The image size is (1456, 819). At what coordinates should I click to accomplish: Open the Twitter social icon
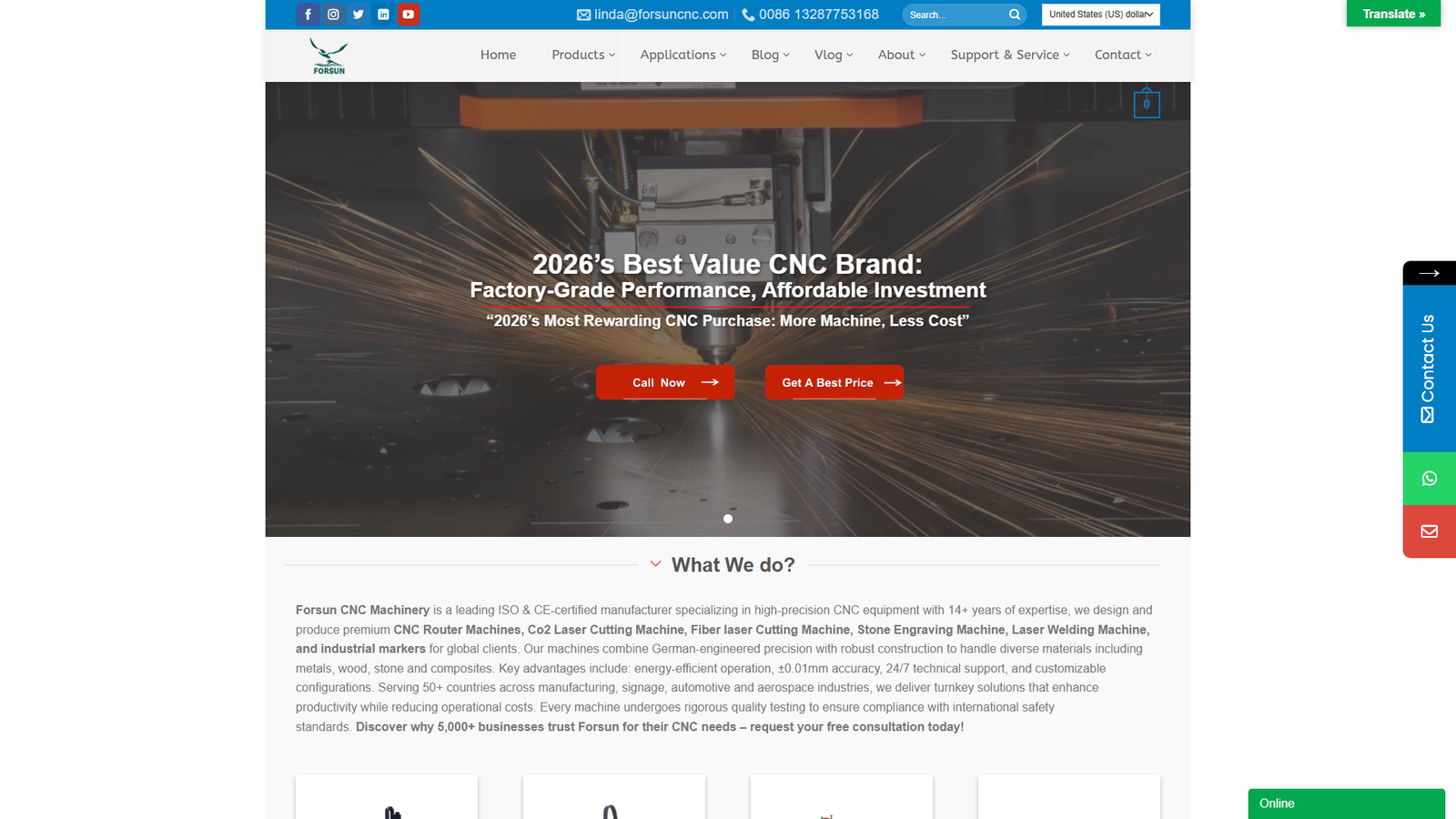tap(359, 15)
